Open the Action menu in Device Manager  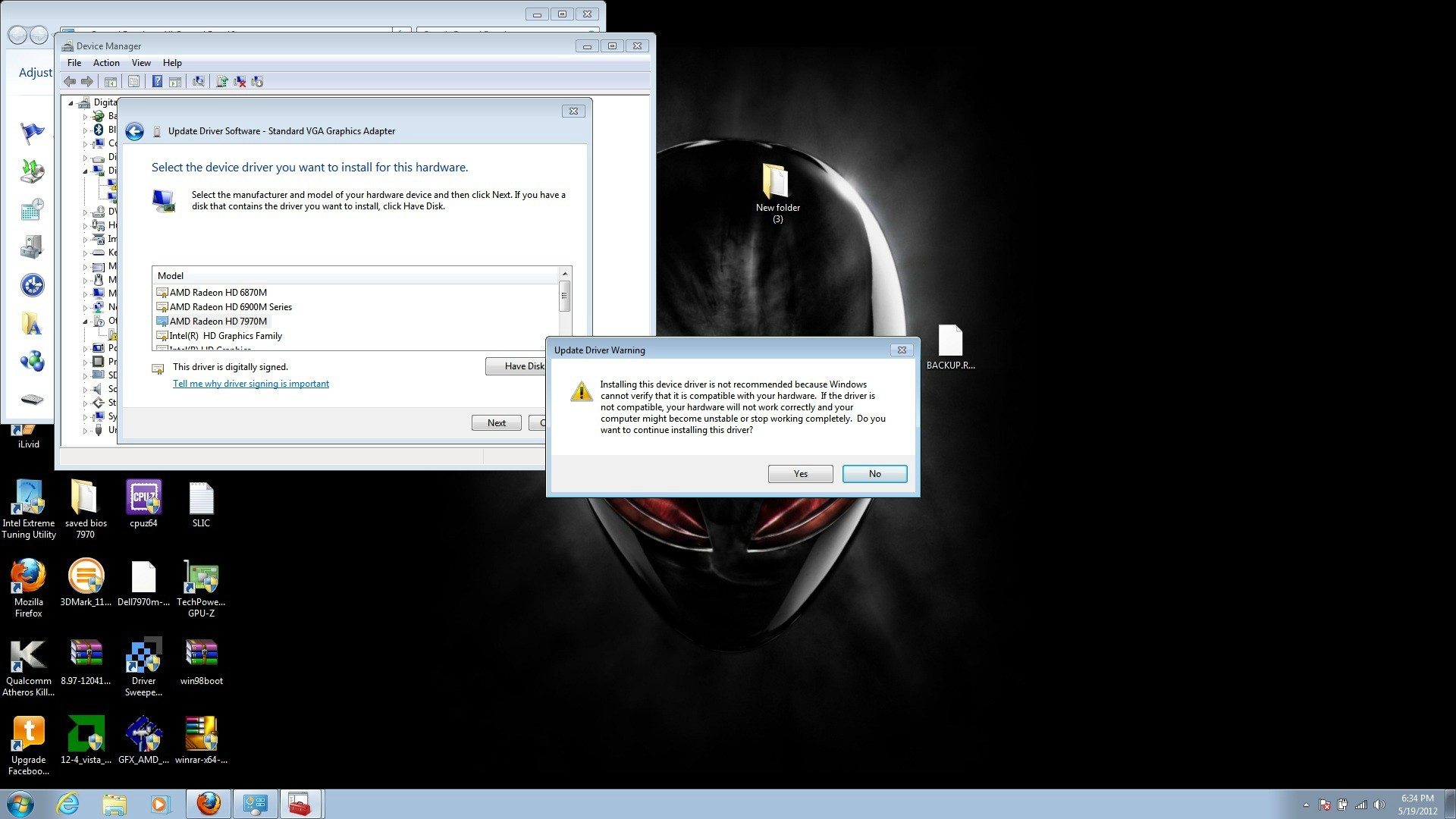(106, 63)
